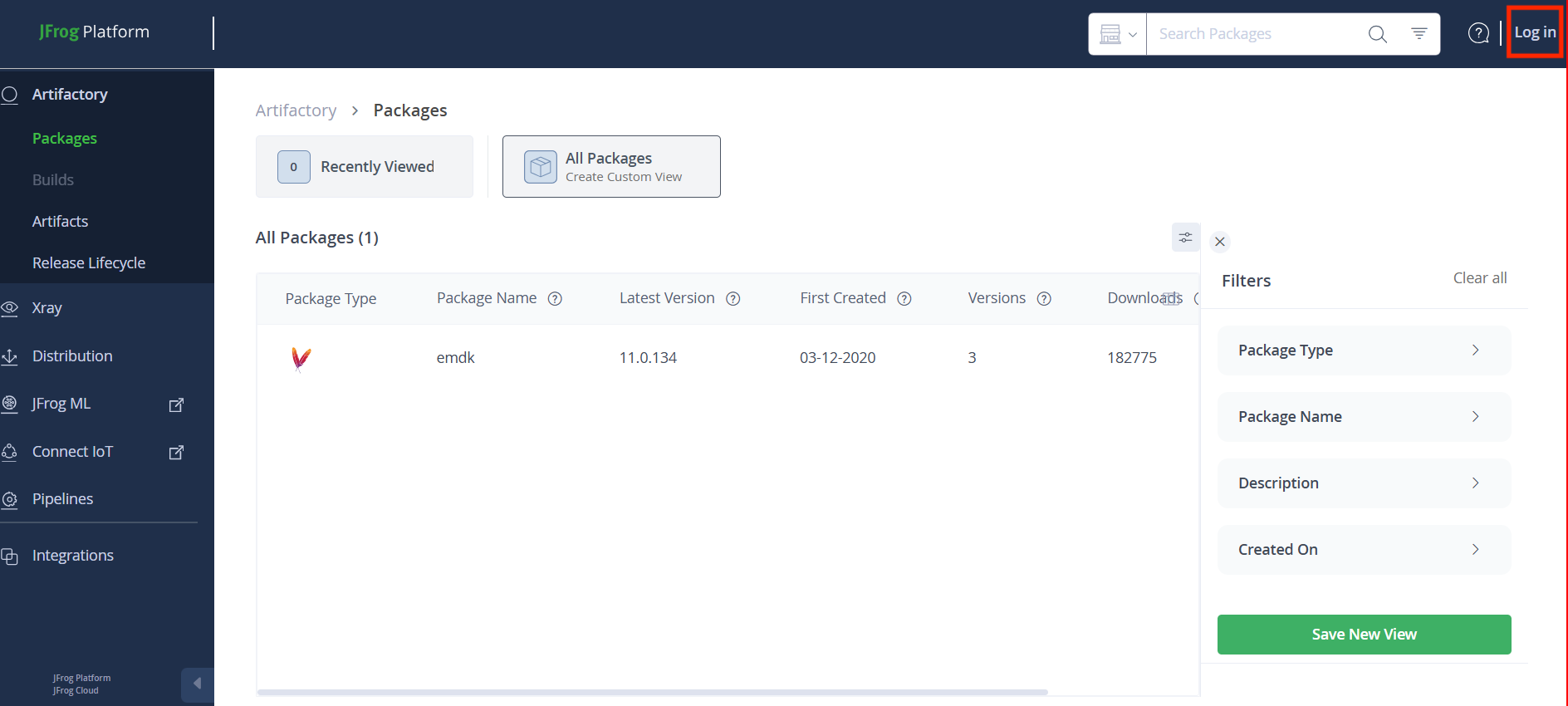Close the Filters panel

point(1219,242)
